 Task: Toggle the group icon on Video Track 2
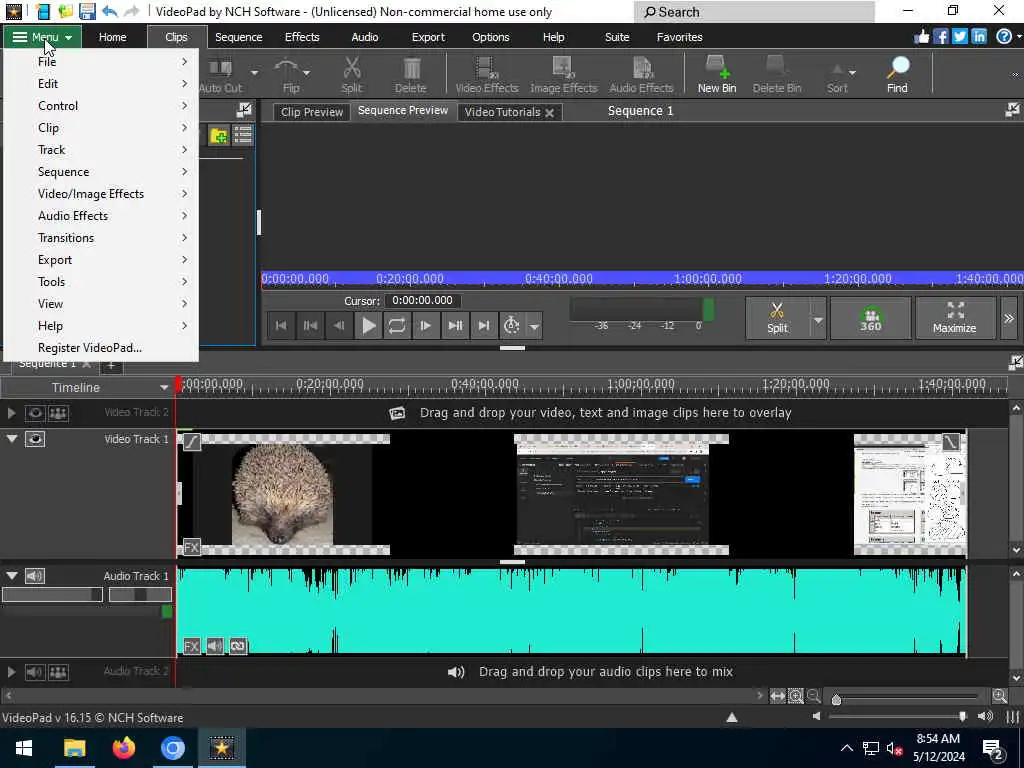[58, 413]
